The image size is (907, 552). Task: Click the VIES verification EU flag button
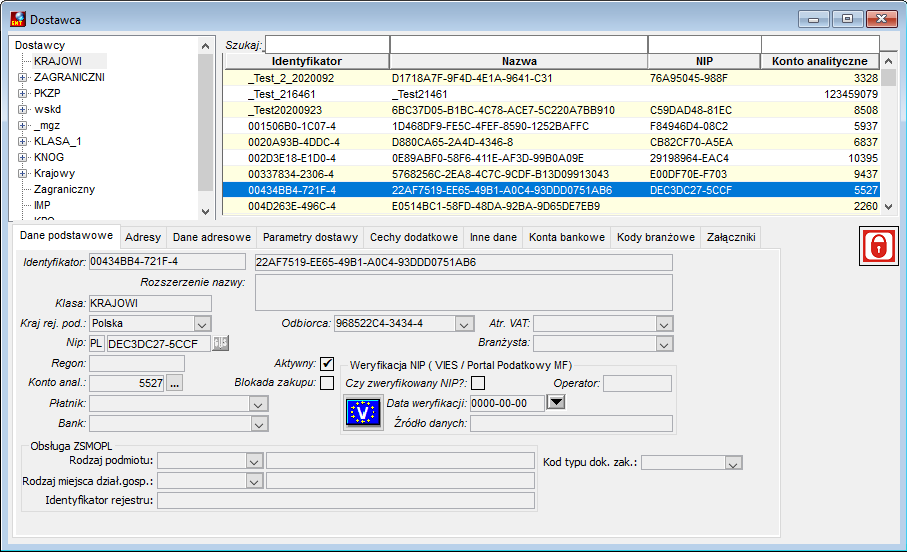363,413
